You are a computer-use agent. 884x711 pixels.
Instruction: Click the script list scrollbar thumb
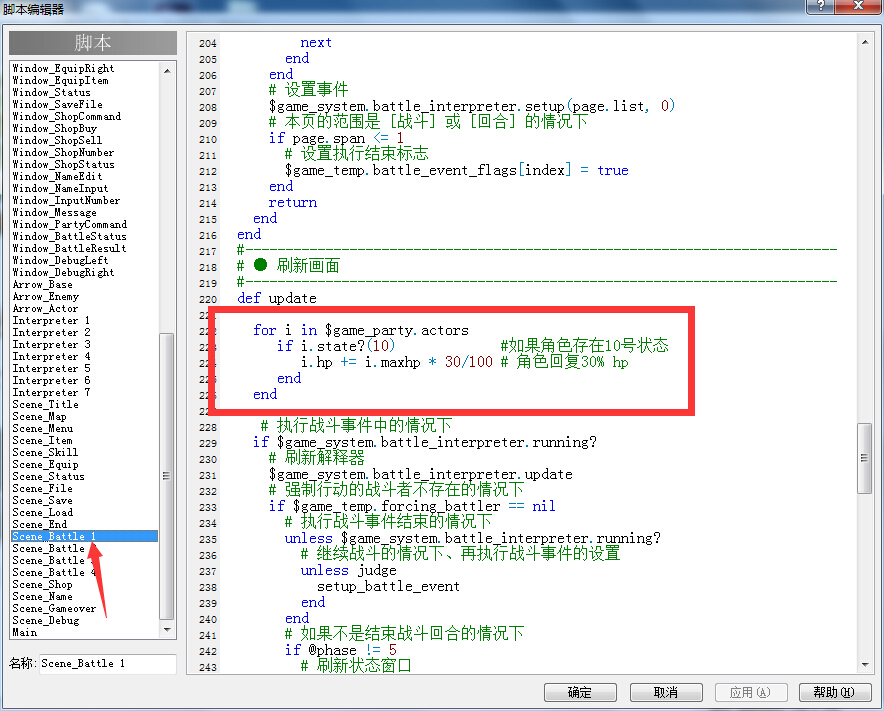point(167,476)
